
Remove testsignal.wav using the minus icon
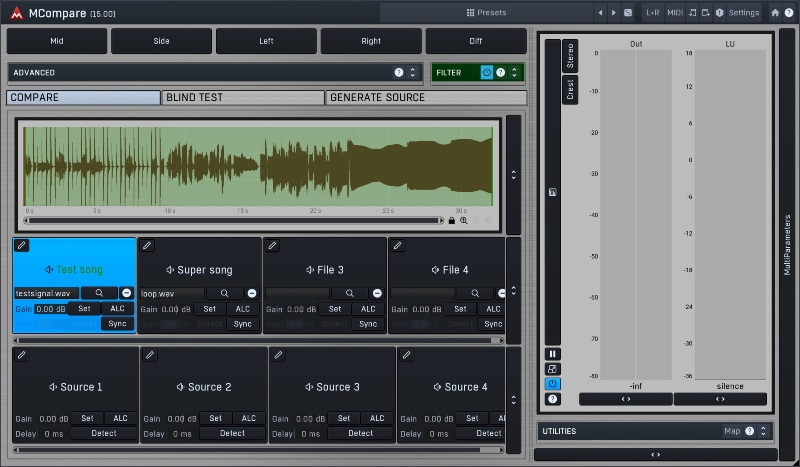click(x=126, y=293)
